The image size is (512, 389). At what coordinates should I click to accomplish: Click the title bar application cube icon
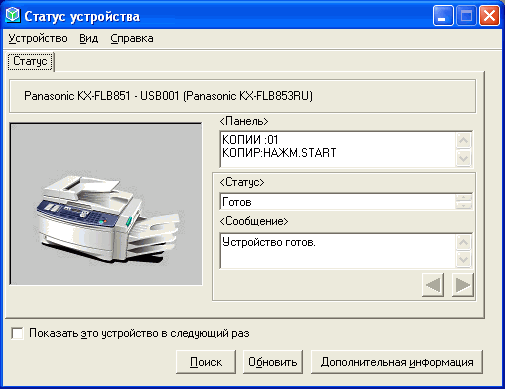pos(13,15)
